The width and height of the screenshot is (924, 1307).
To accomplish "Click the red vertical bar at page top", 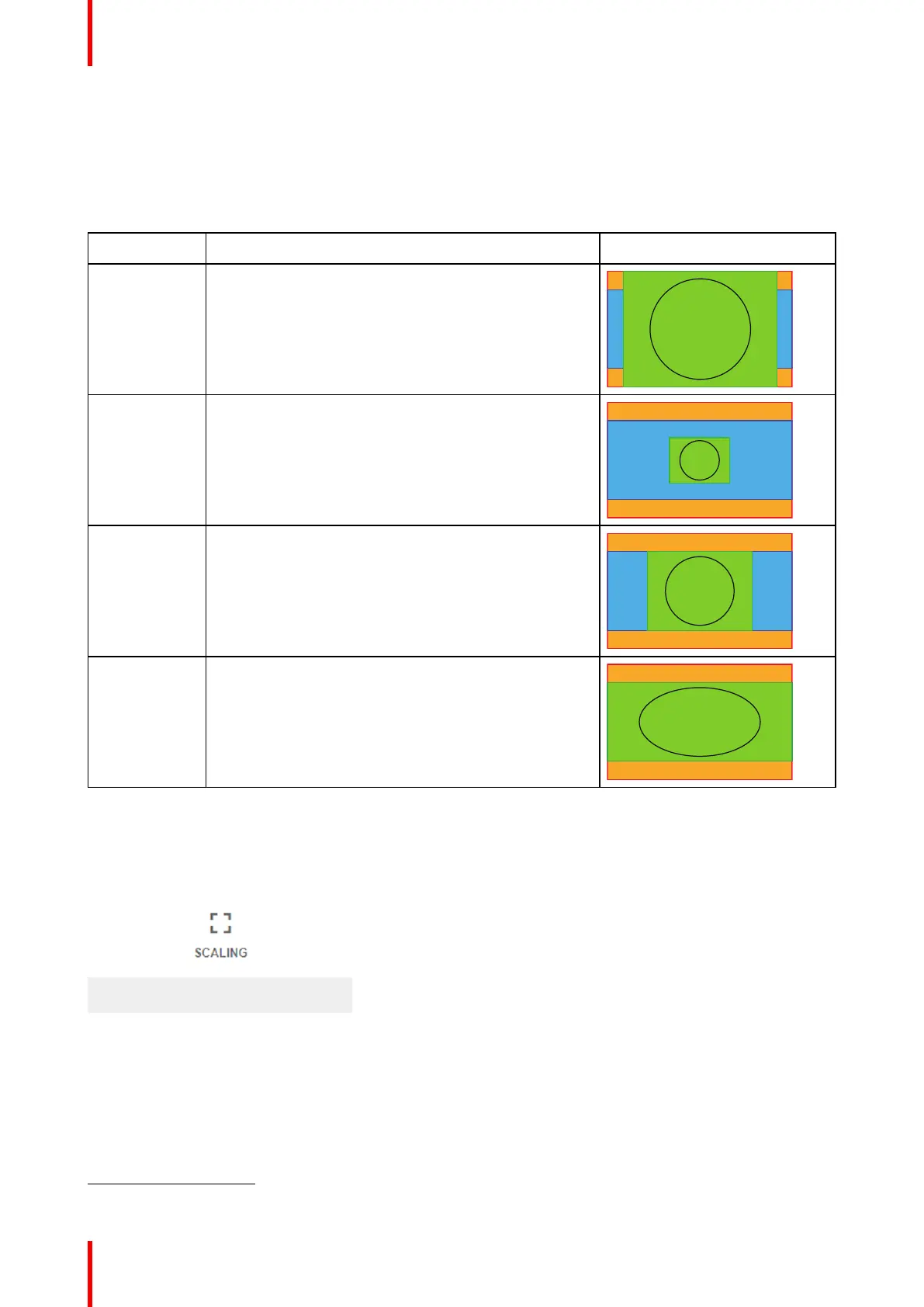I will pyautogui.click(x=90, y=33).
